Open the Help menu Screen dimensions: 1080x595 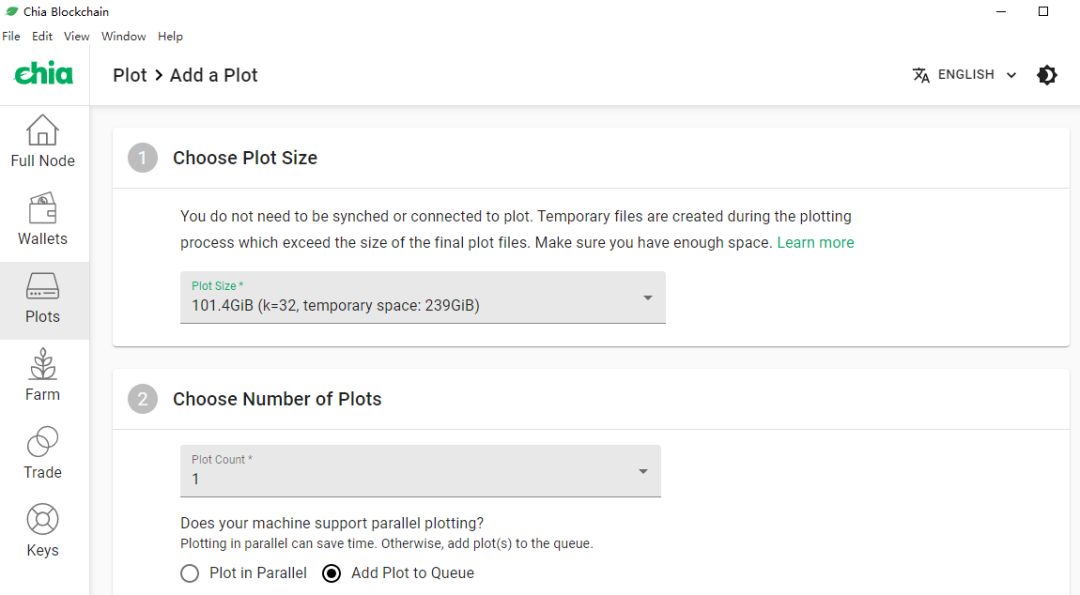point(170,36)
